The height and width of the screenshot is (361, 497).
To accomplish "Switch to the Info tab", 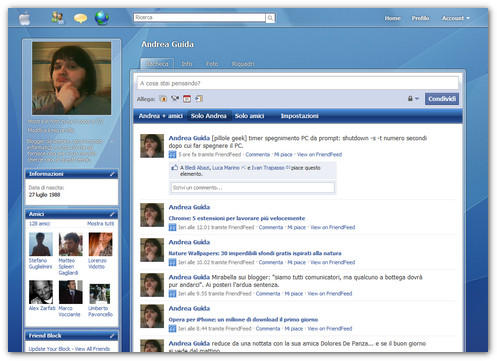I will pyautogui.click(x=187, y=64).
